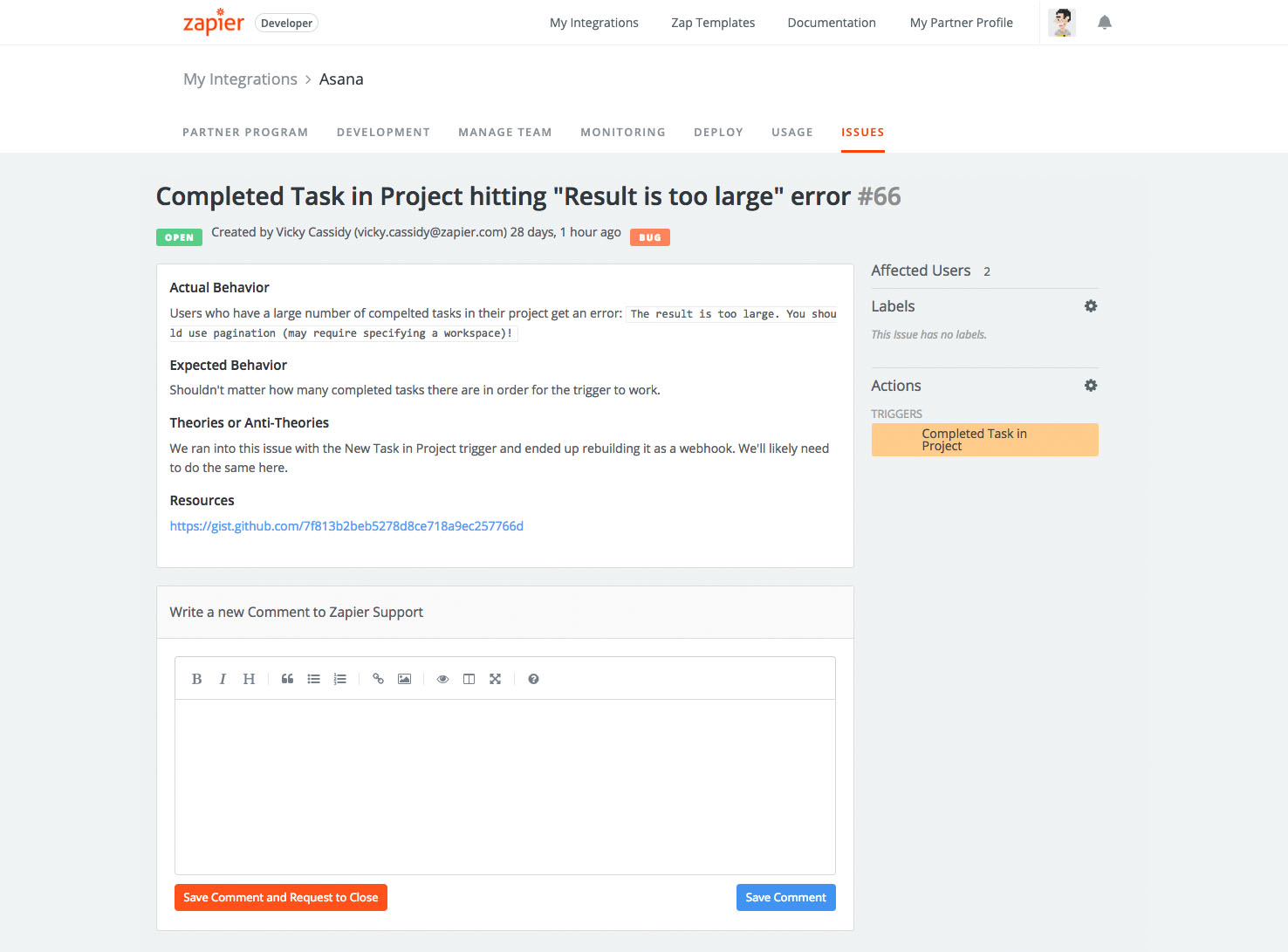Image resolution: width=1288 pixels, height=952 pixels.
Task: Go to Zap Templates
Action: click(713, 23)
